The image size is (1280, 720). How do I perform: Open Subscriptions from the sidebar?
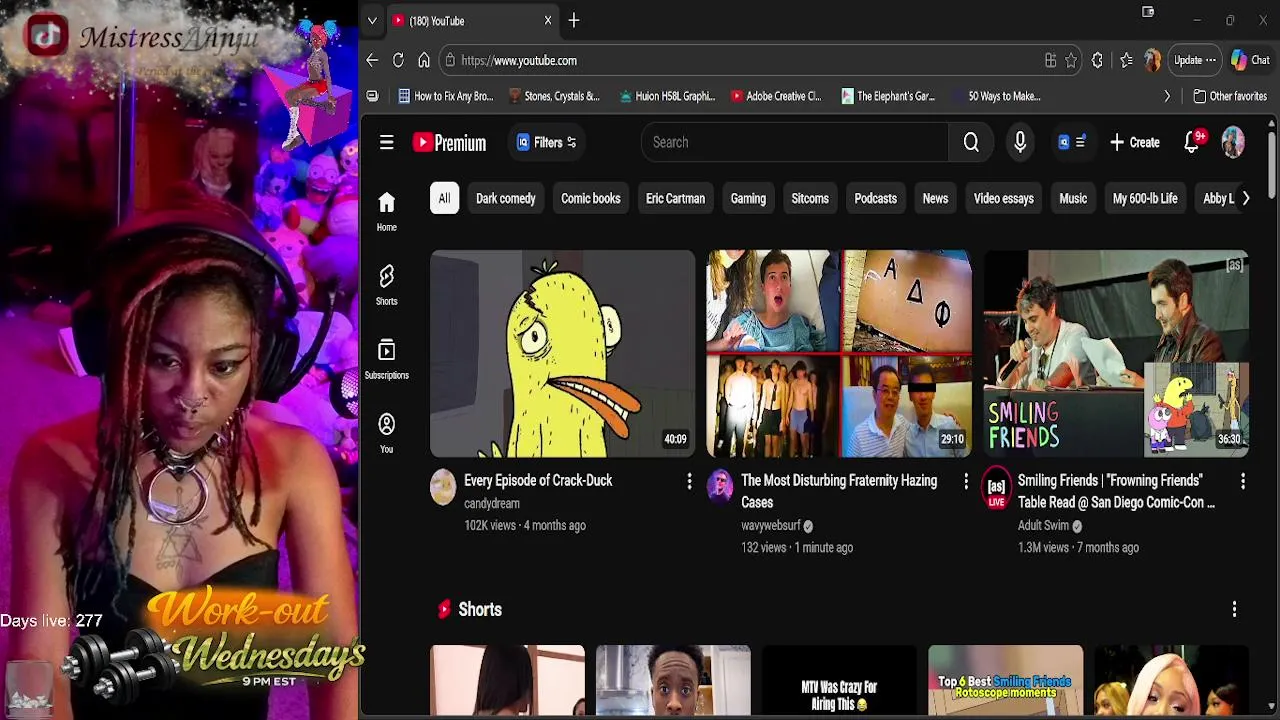tap(386, 359)
